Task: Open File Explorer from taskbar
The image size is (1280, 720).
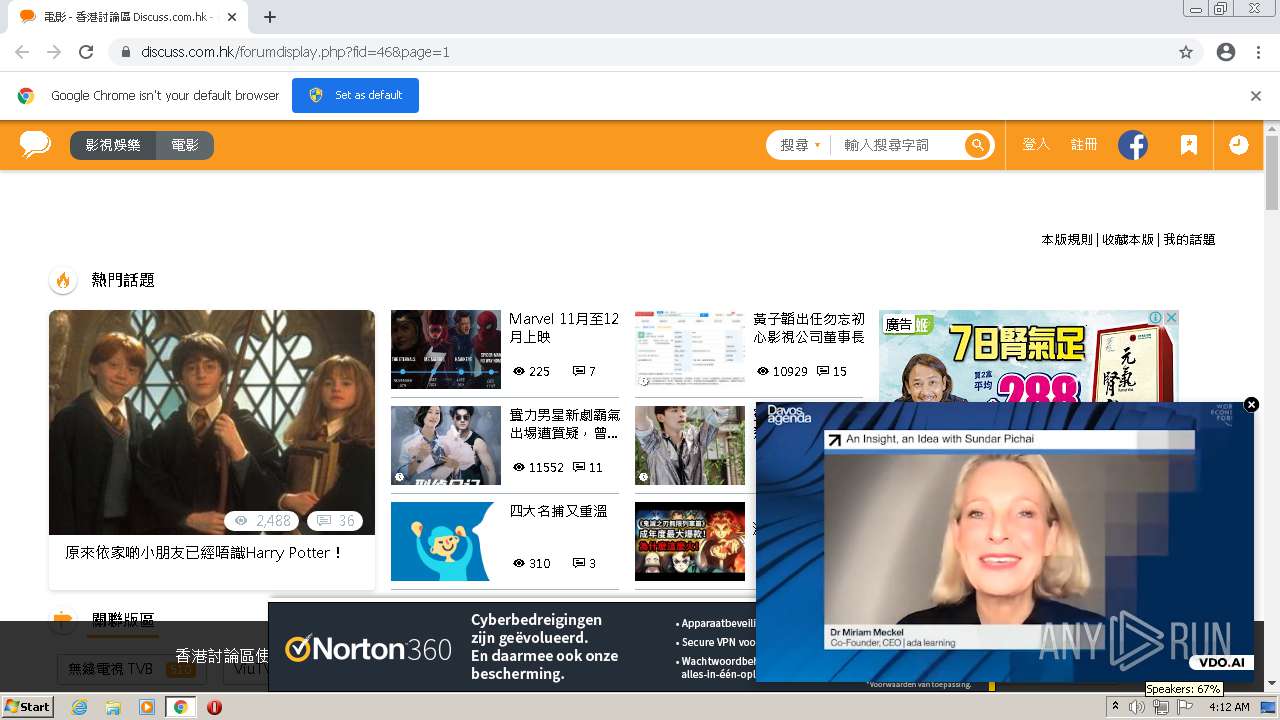Action: 113,707
